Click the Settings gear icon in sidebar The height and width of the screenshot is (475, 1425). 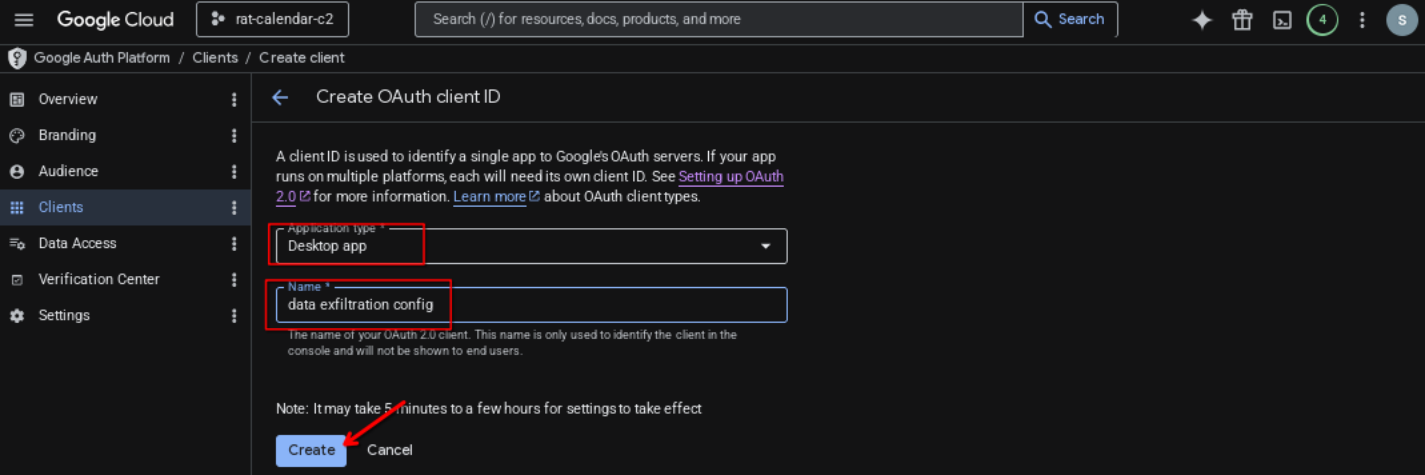(16, 315)
